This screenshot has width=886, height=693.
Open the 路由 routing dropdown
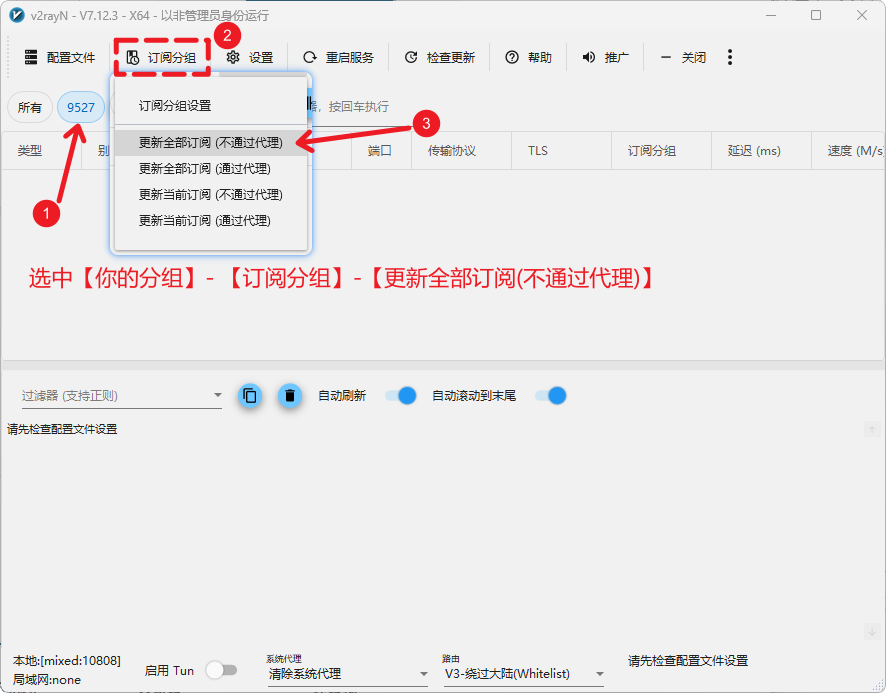coord(524,674)
